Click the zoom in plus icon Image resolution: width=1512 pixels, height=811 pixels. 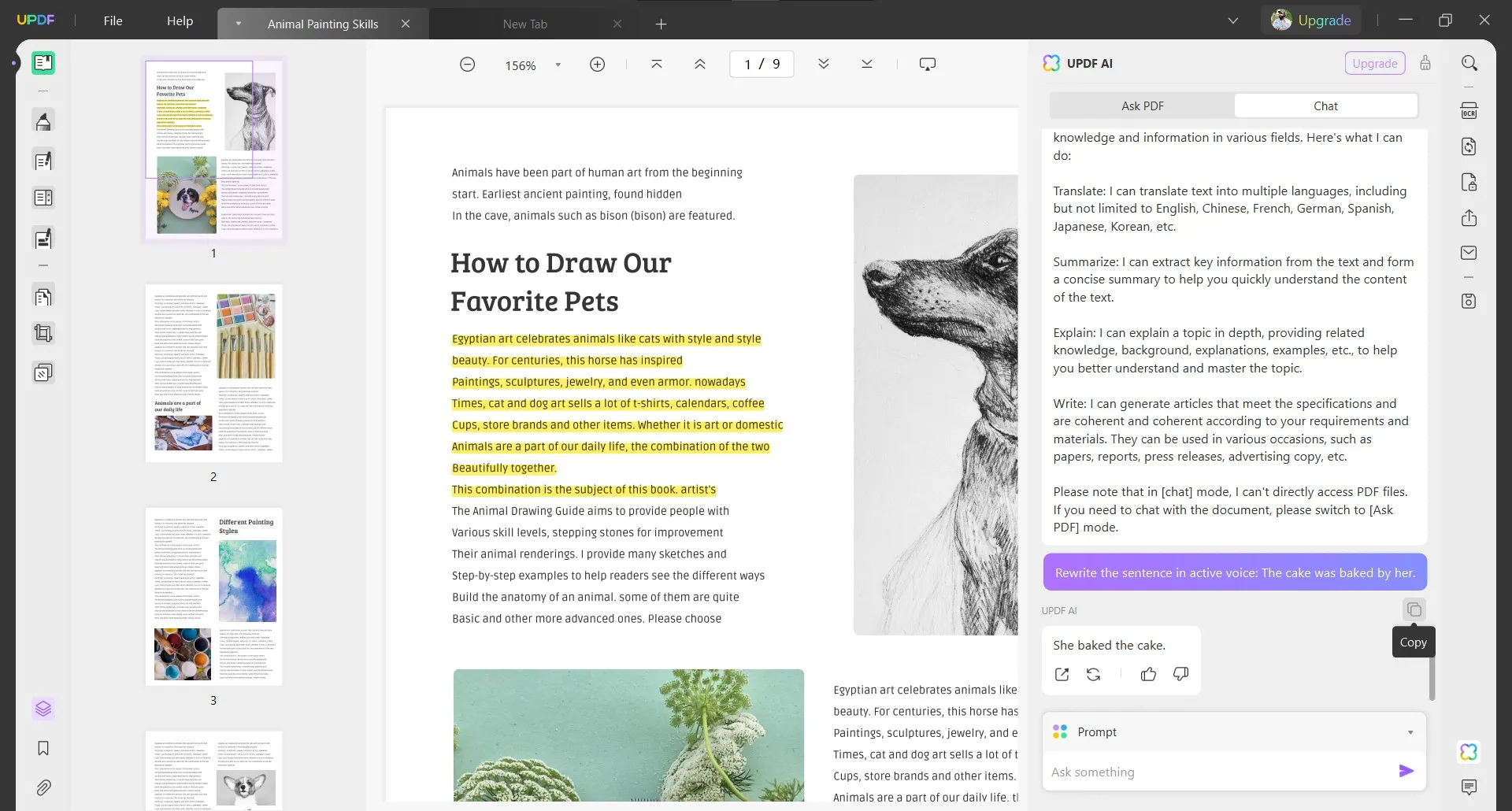coord(597,65)
